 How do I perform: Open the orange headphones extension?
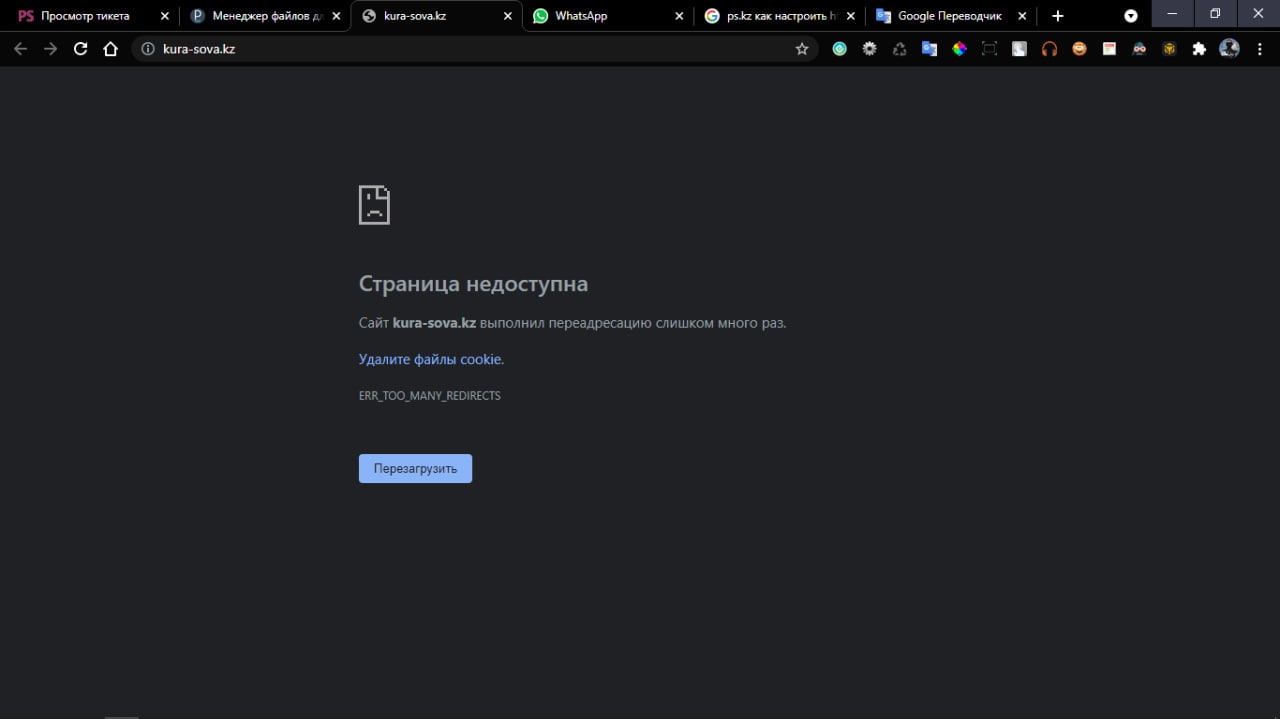click(x=1049, y=48)
